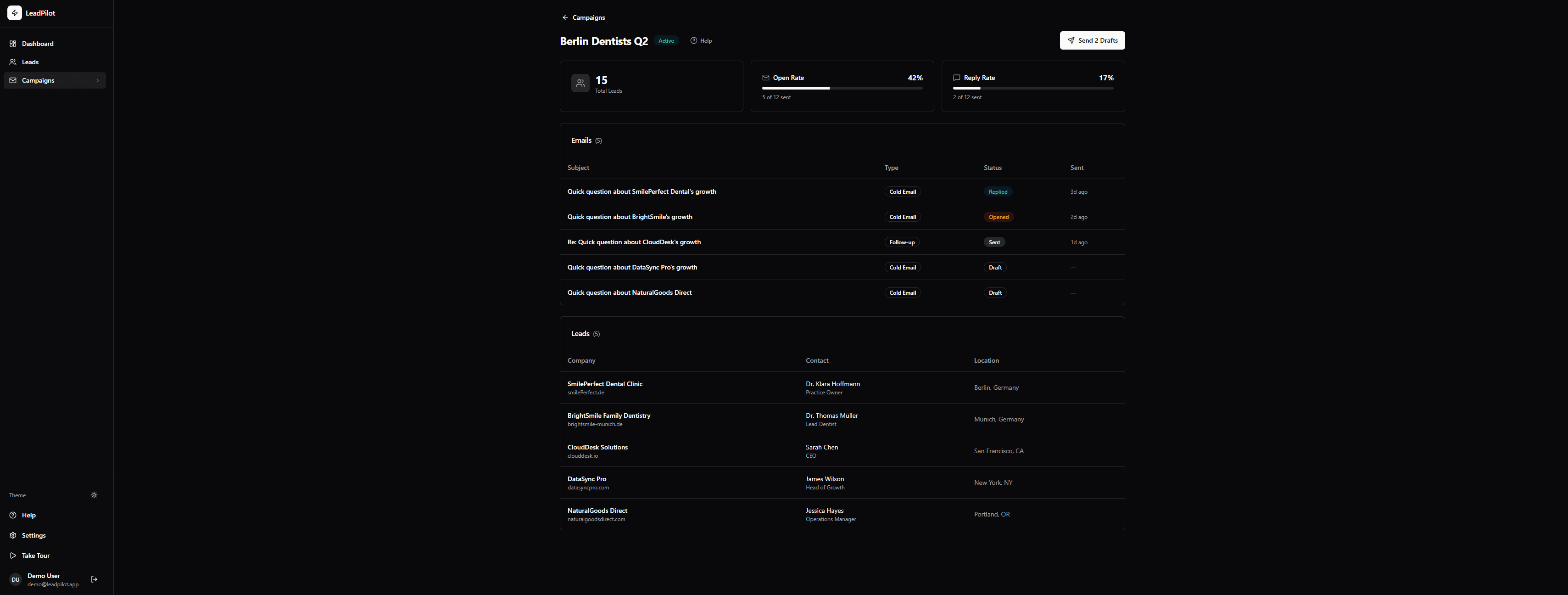Screen dimensions: 1568x595
Task: Click Draft badge in DataSync Pro row
Action: coord(995,267)
